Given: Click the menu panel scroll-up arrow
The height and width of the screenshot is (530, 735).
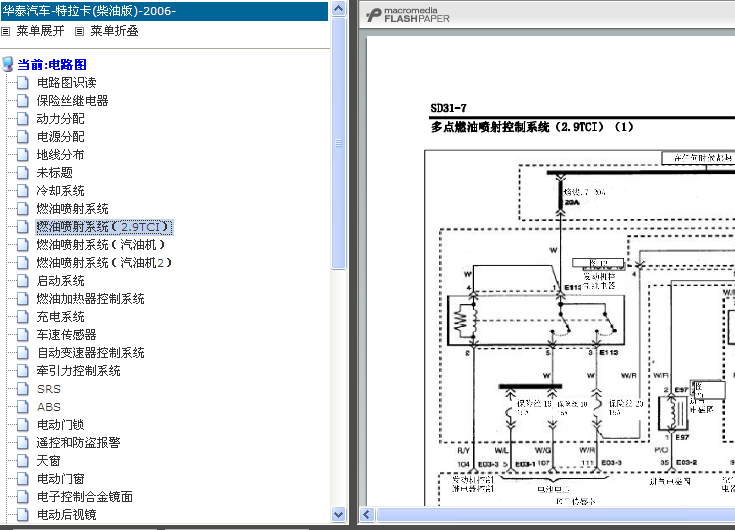Looking at the screenshot, I should pos(338,9).
